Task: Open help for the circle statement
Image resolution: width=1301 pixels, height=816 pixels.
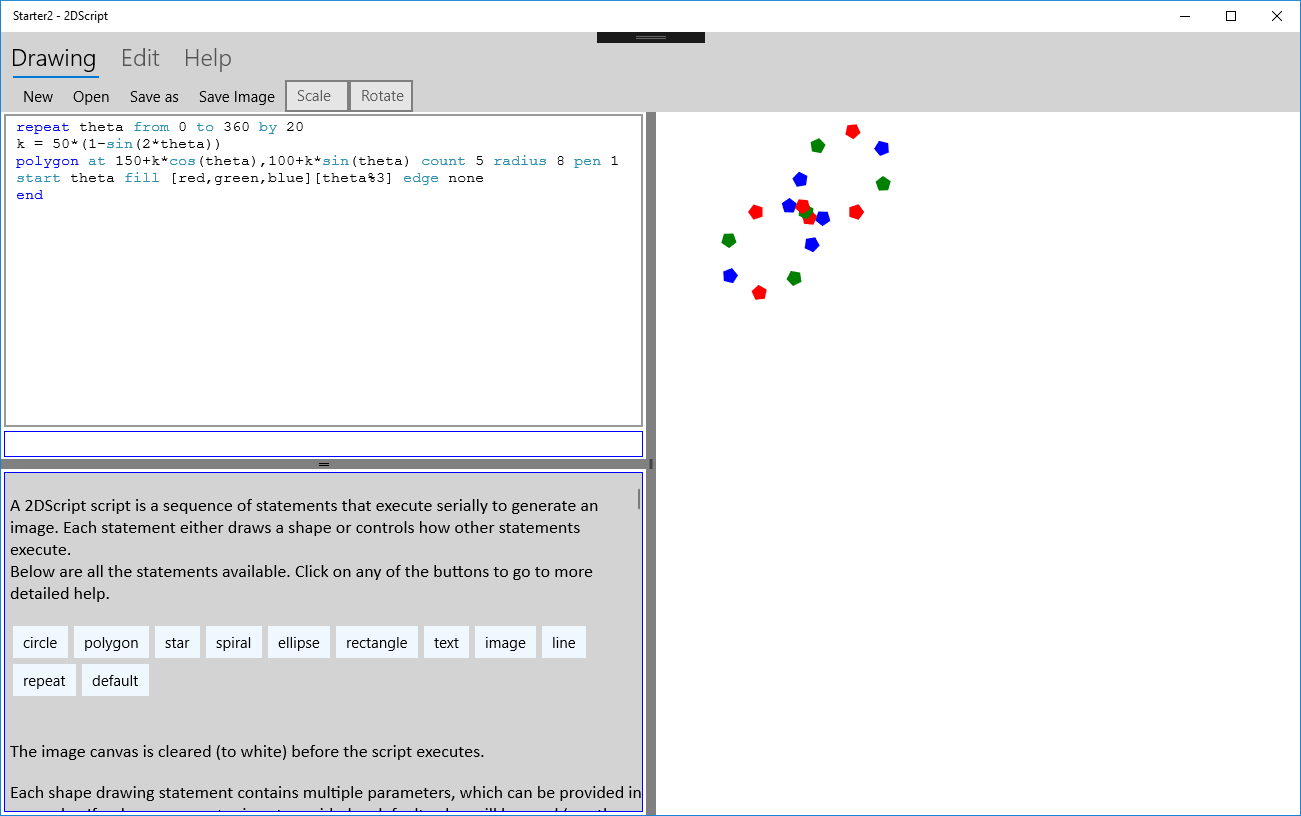Action: pyautogui.click(x=40, y=642)
